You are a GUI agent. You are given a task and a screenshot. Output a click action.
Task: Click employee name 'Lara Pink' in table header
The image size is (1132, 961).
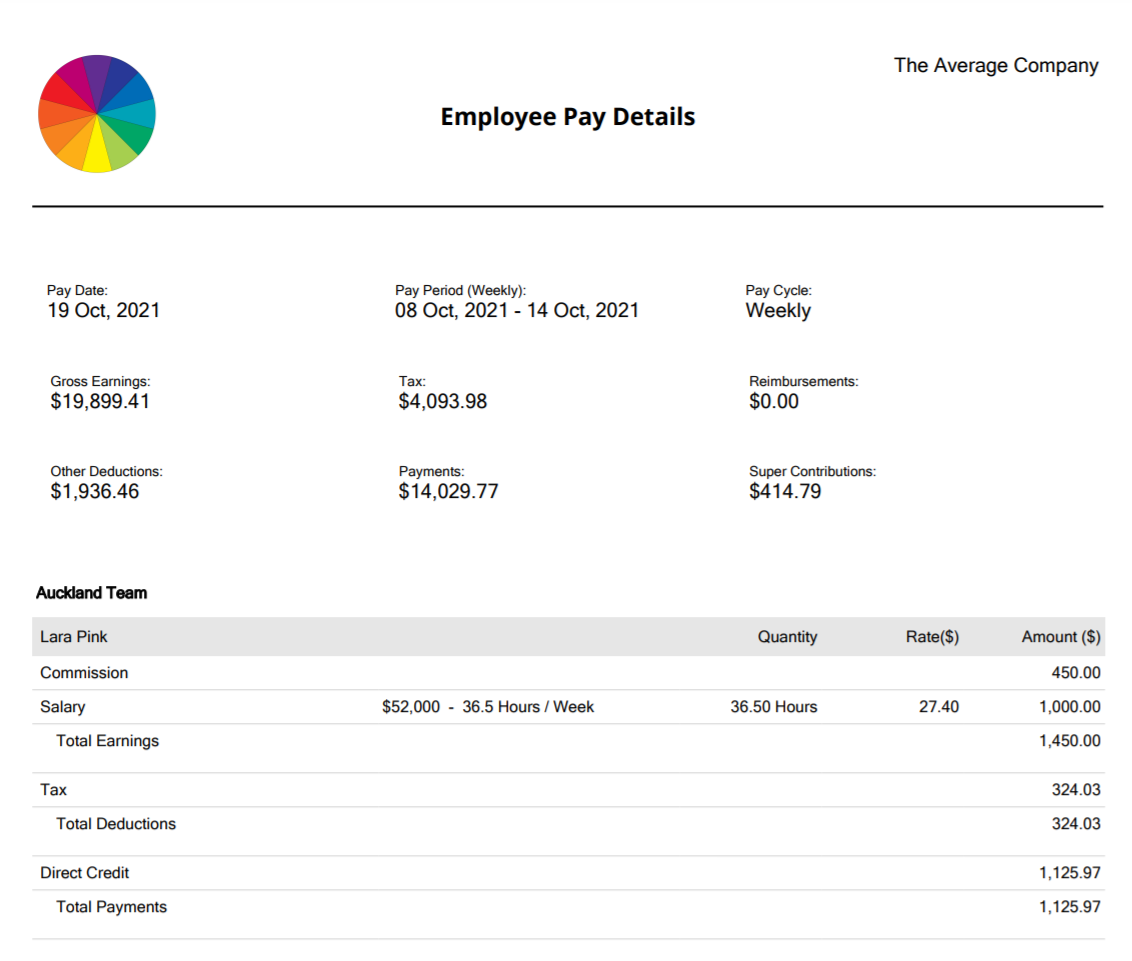pyautogui.click(x=74, y=637)
